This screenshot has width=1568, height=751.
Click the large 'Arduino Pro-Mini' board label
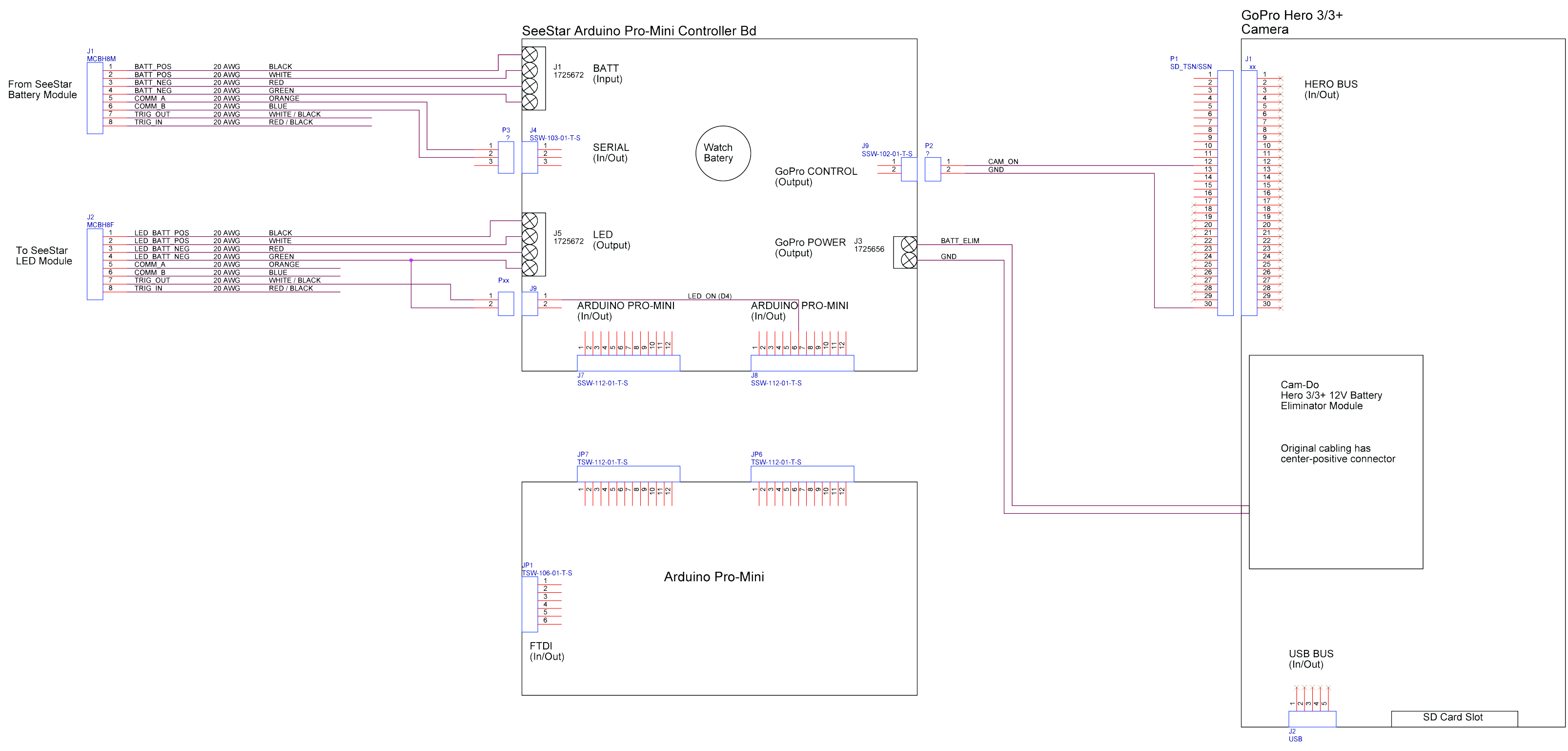(x=713, y=577)
